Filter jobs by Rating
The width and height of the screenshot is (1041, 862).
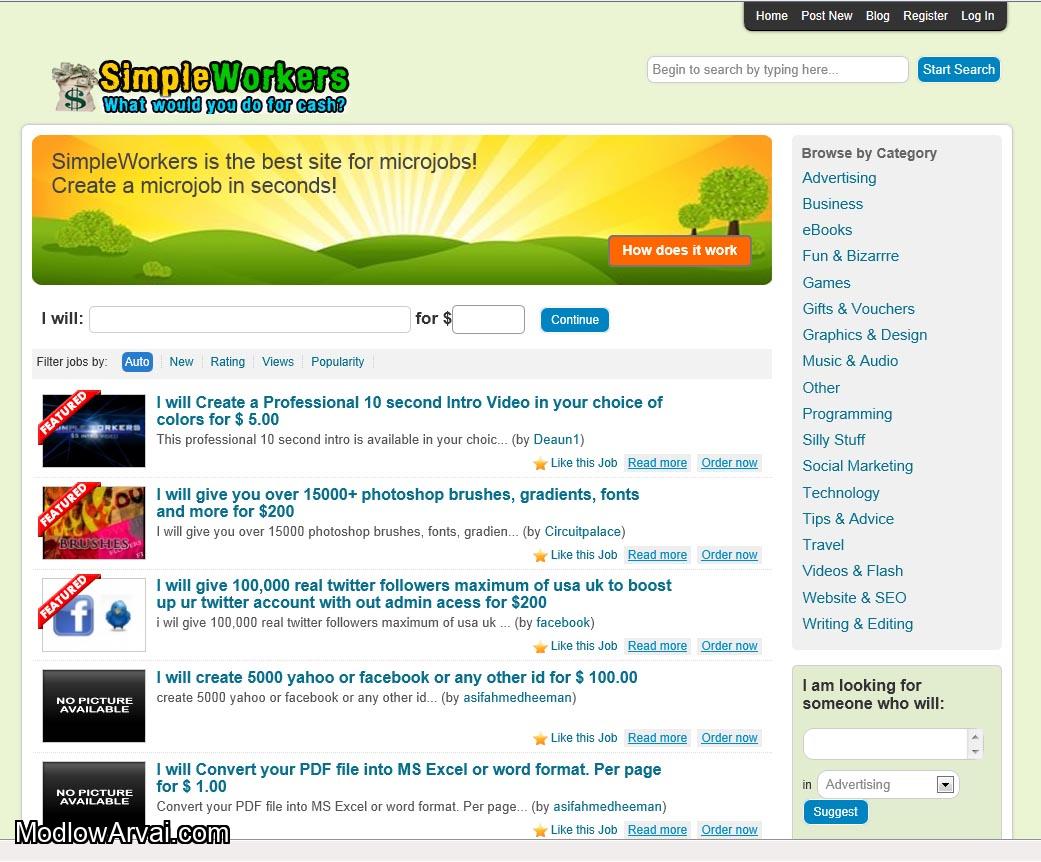pyautogui.click(x=227, y=362)
